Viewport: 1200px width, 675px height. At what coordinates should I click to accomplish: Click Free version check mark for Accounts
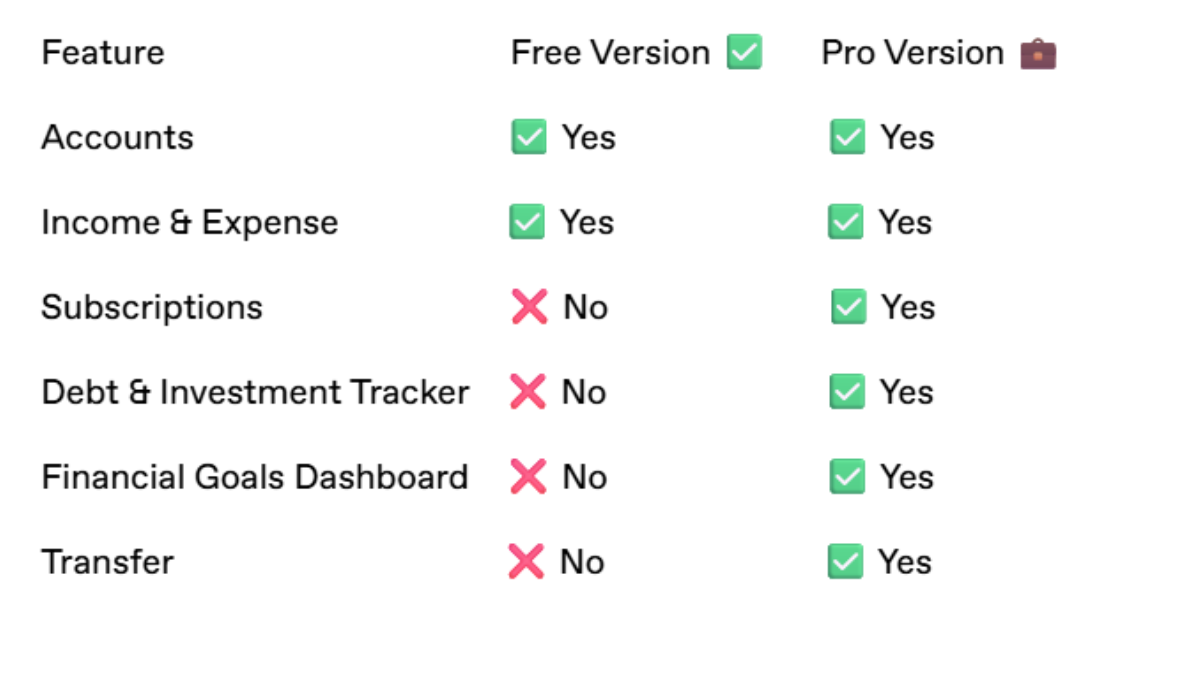[x=529, y=137]
